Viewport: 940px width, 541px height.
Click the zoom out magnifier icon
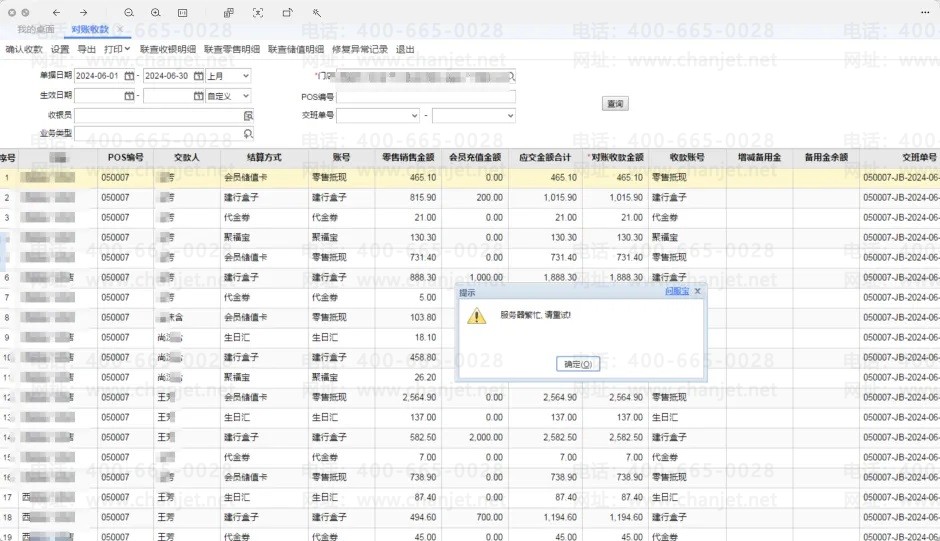[129, 13]
